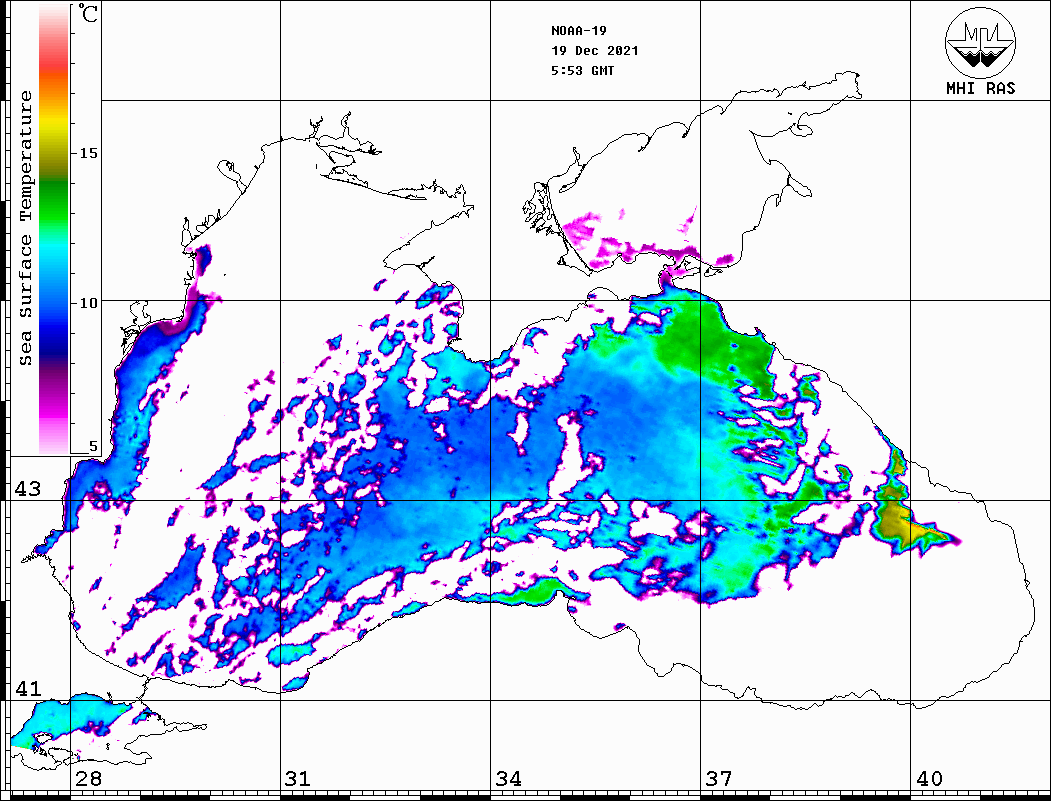Click the longitude label 37
Image resolution: width=1051 pixels, height=801 pixels.
(719, 779)
